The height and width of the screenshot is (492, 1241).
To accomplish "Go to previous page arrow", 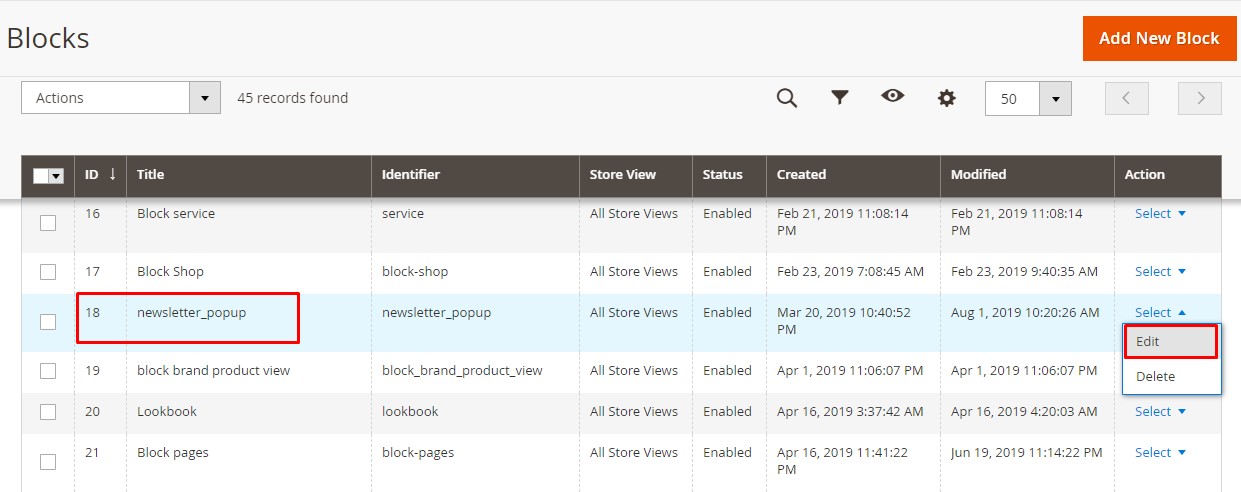I will point(1126,98).
